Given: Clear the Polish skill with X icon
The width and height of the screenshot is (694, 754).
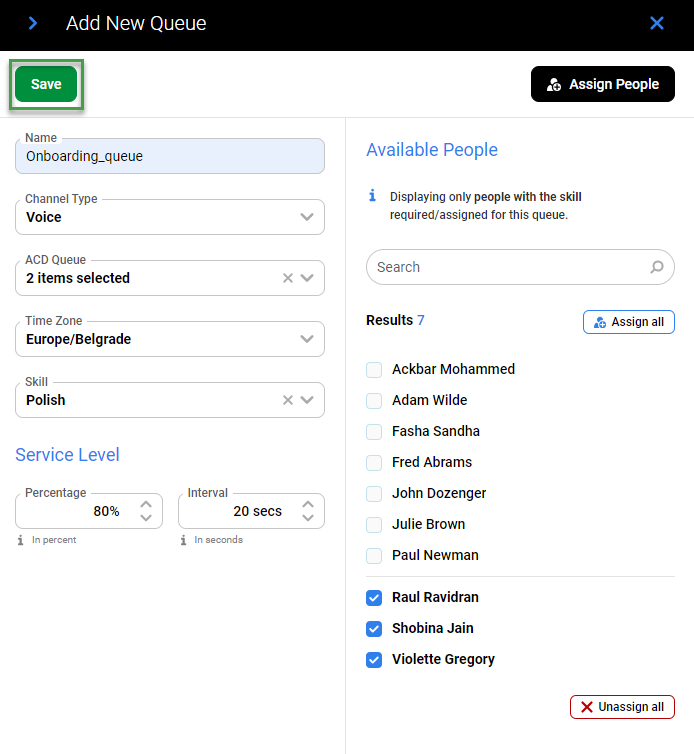Looking at the screenshot, I should pyautogui.click(x=288, y=400).
